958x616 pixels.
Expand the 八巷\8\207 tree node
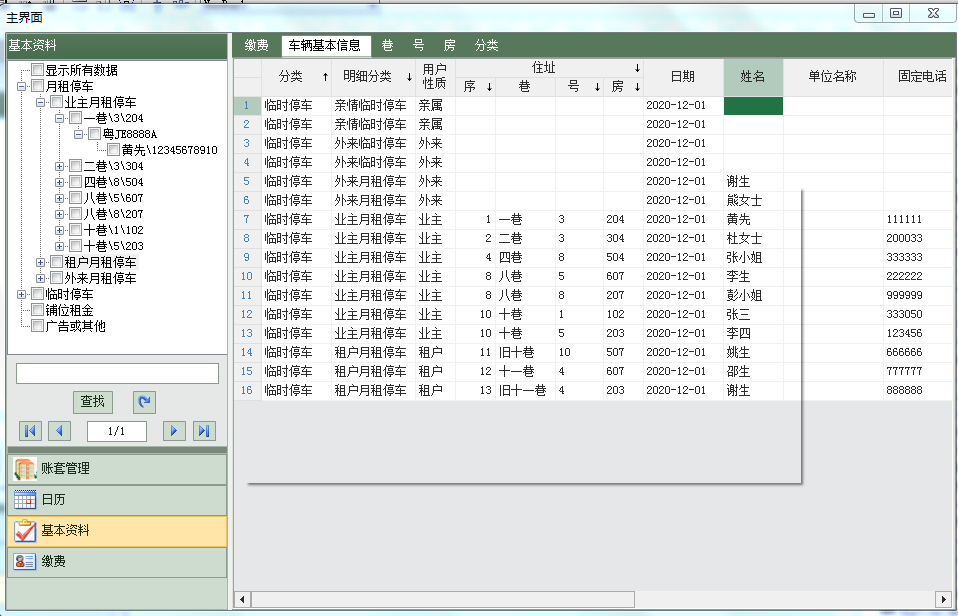click(59, 214)
